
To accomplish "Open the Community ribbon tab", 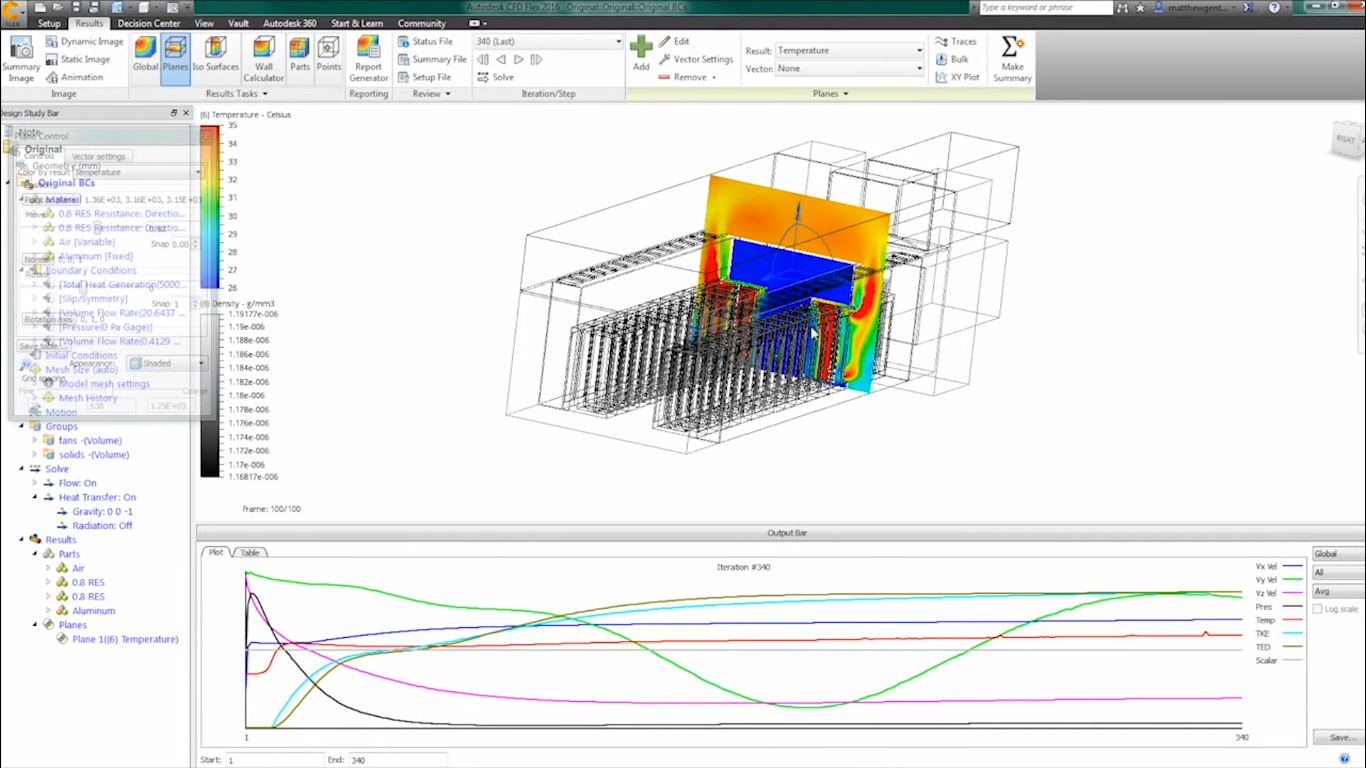I will coord(422,23).
